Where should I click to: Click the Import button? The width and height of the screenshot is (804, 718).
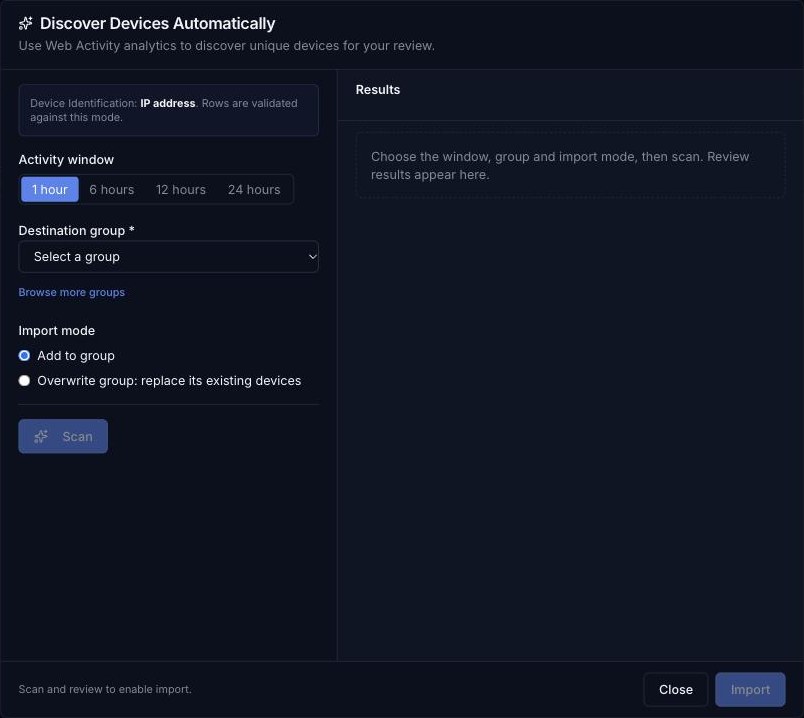point(750,689)
